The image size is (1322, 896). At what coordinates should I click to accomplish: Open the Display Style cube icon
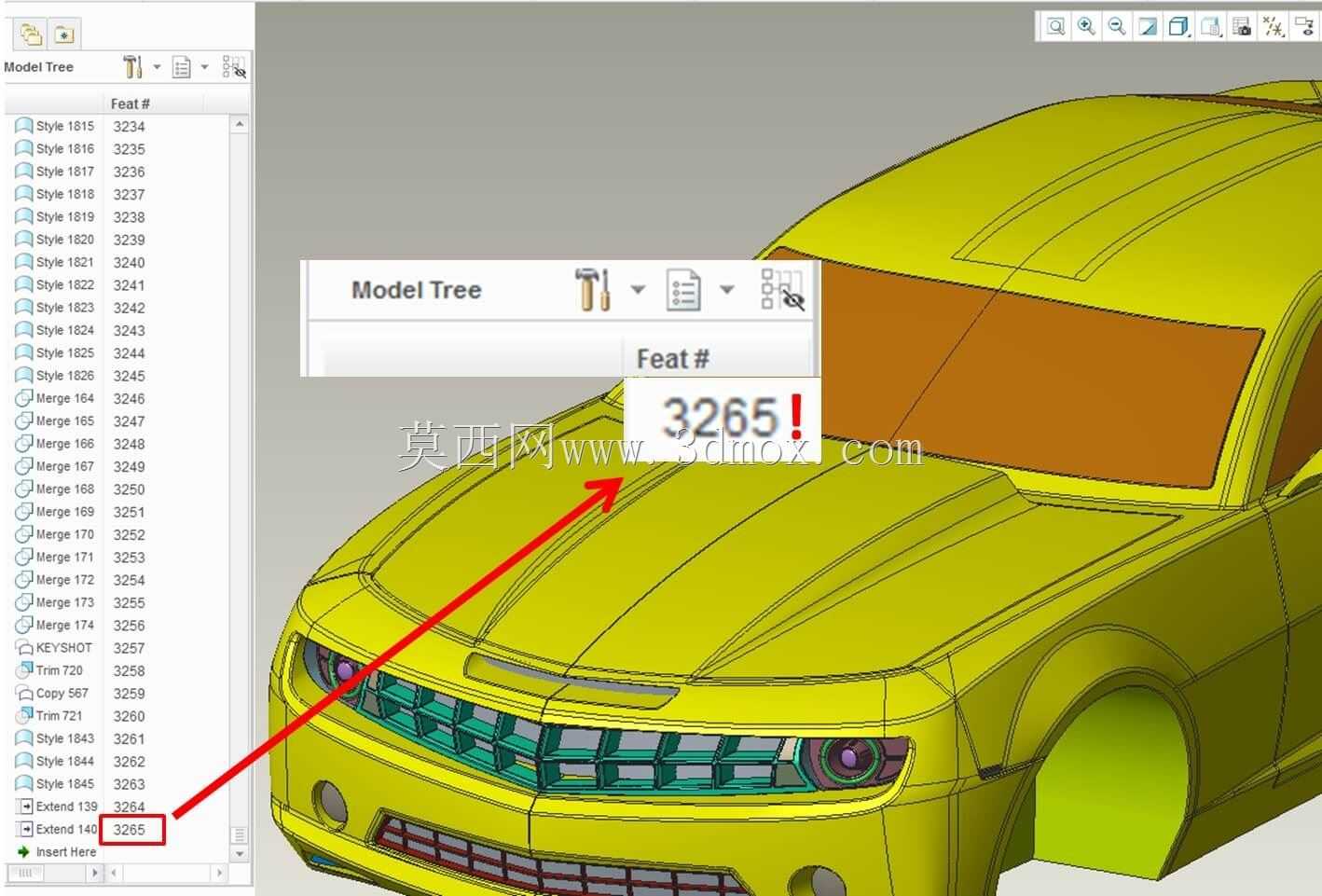[x=1178, y=26]
